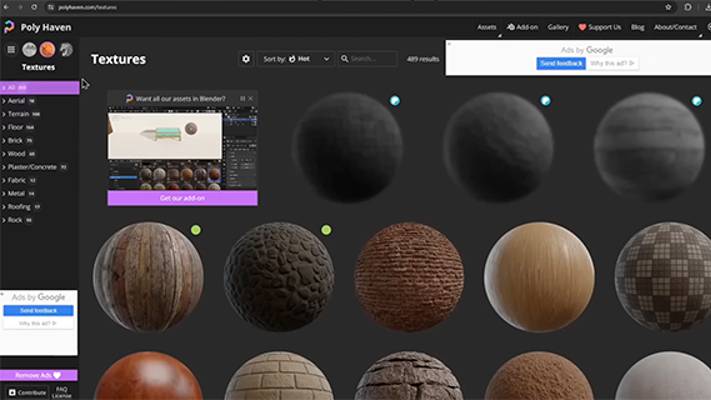Open the checkered tile texture sphere
Screen dimensions: 711x400
click(663, 276)
